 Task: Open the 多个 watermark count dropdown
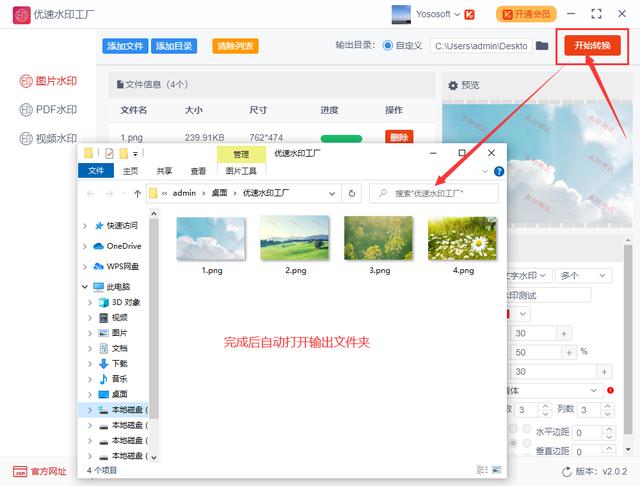(583, 276)
